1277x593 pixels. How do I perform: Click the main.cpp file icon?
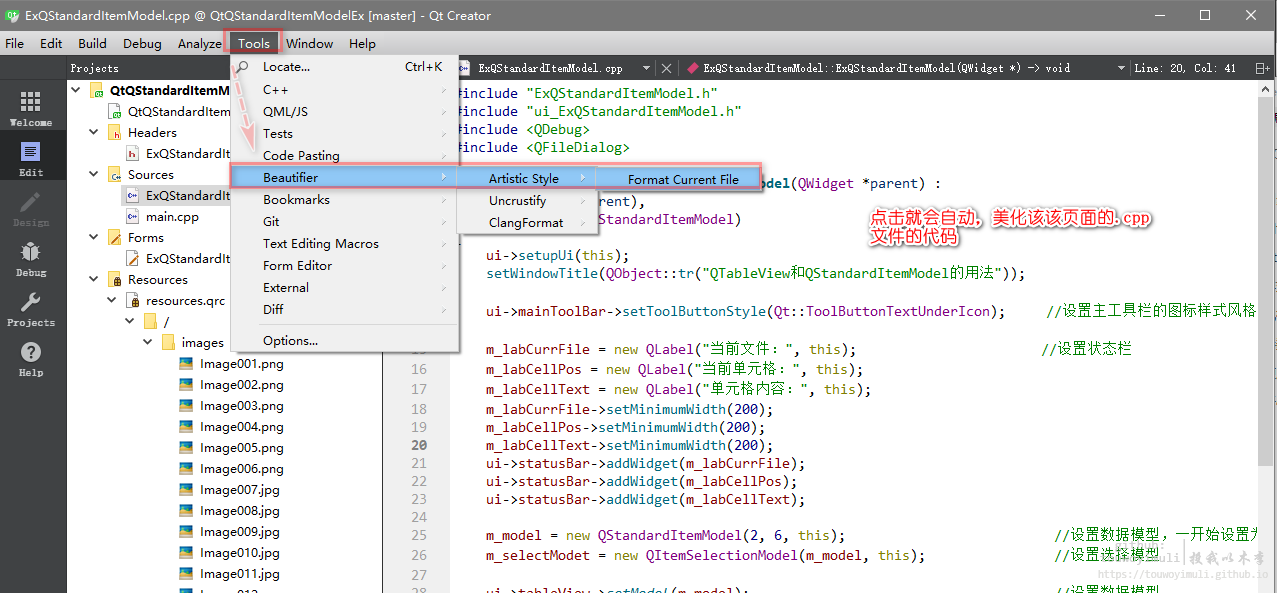132,216
